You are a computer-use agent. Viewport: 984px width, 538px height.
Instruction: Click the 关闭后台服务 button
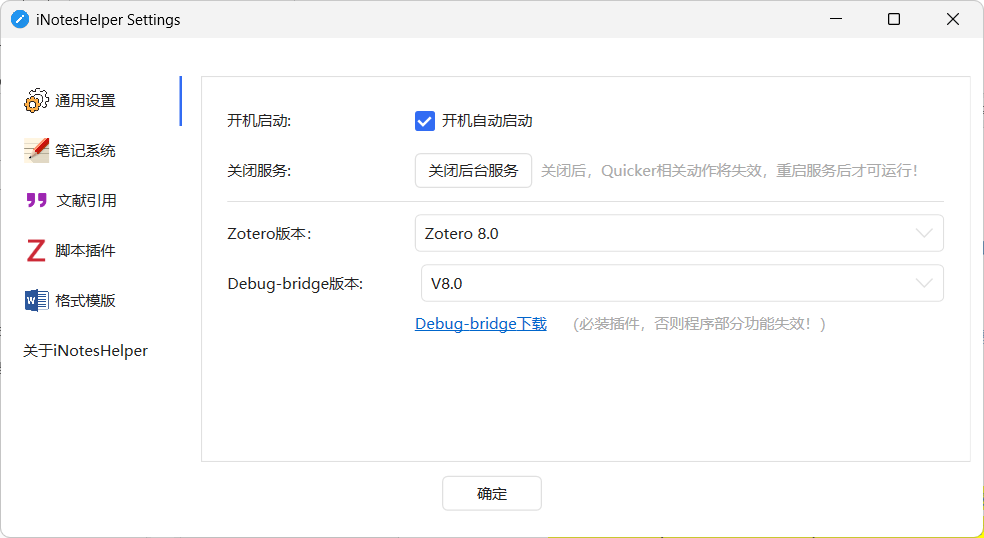click(473, 171)
